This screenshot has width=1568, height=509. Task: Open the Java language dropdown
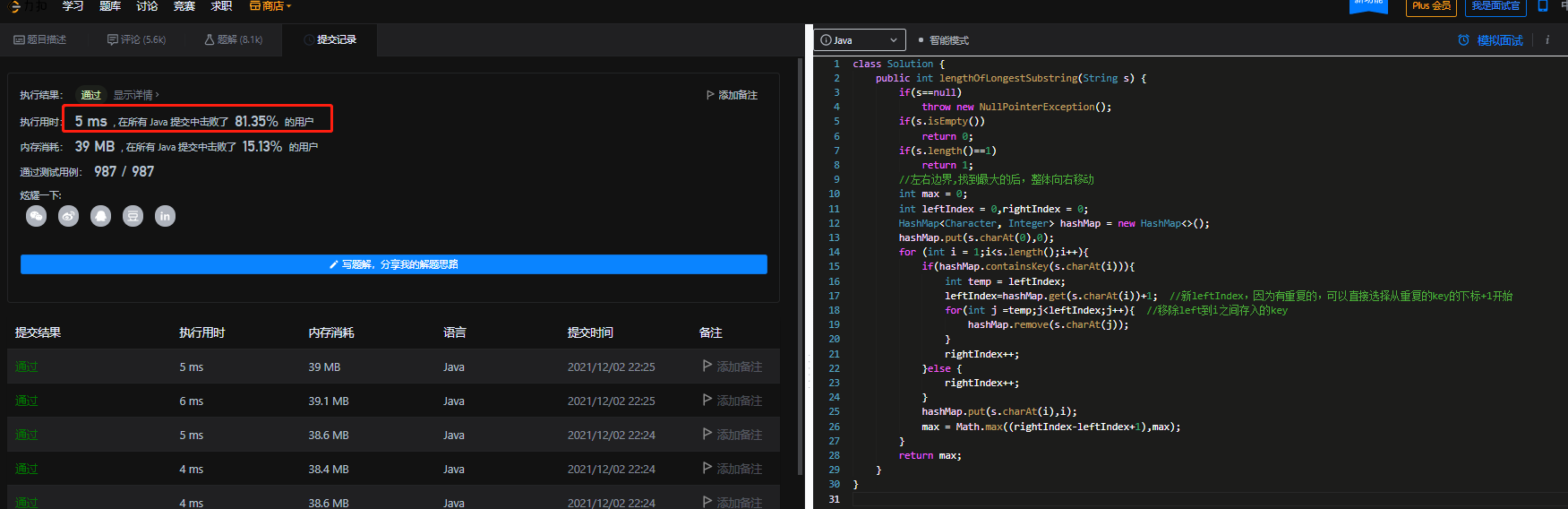point(860,40)
